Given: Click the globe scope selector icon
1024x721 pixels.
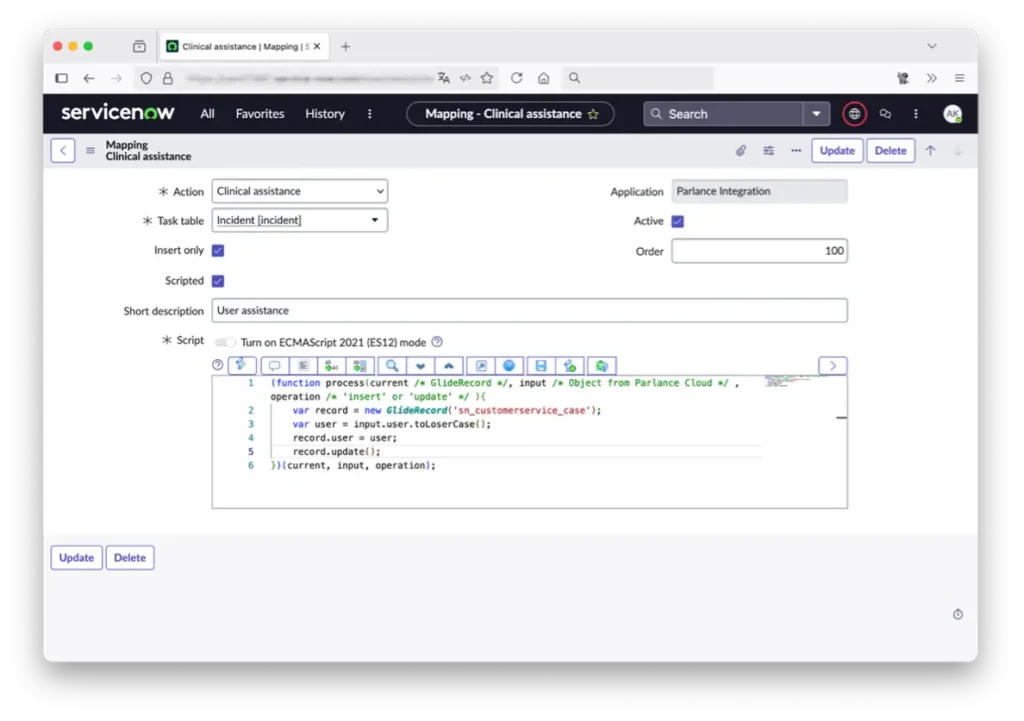Looking at the screenshot, I should point(854,114).
